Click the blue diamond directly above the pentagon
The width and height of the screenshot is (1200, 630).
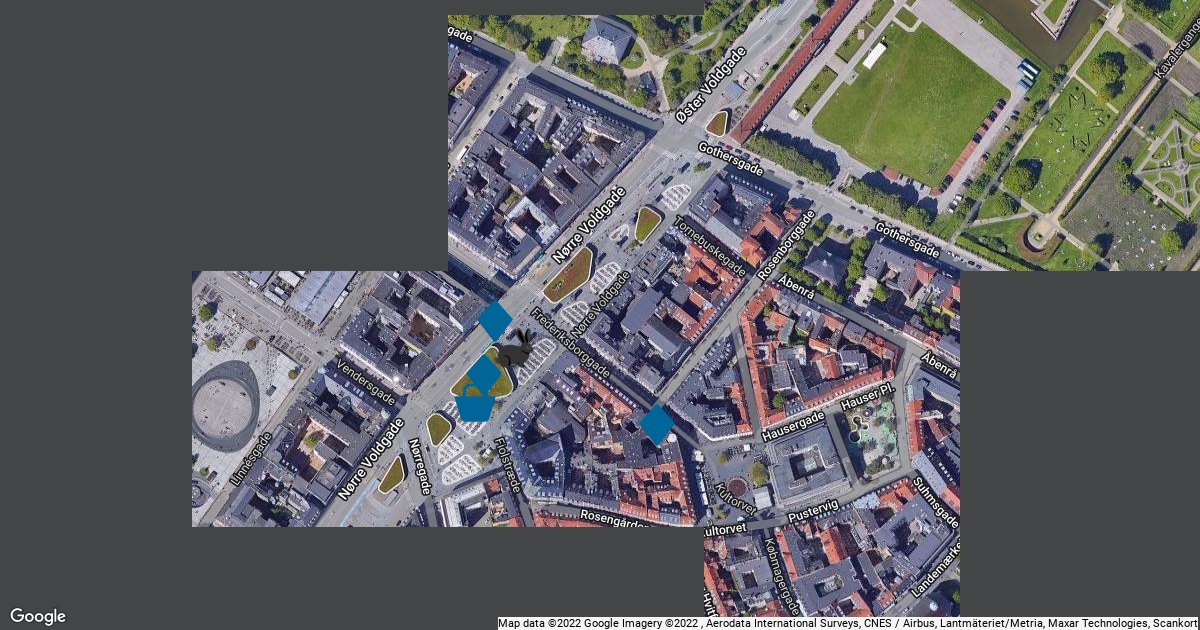point(484,374)
